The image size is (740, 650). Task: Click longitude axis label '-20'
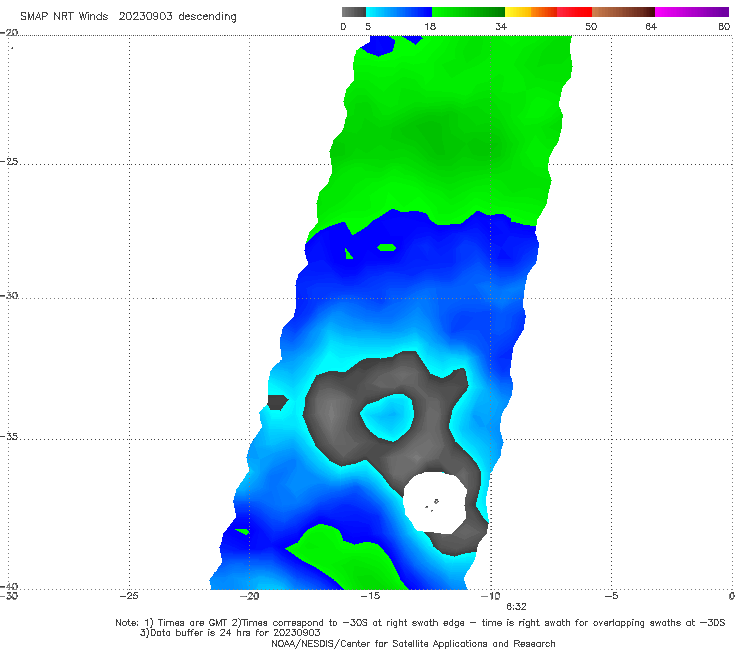pyautogui.click(x=249, y=596)
